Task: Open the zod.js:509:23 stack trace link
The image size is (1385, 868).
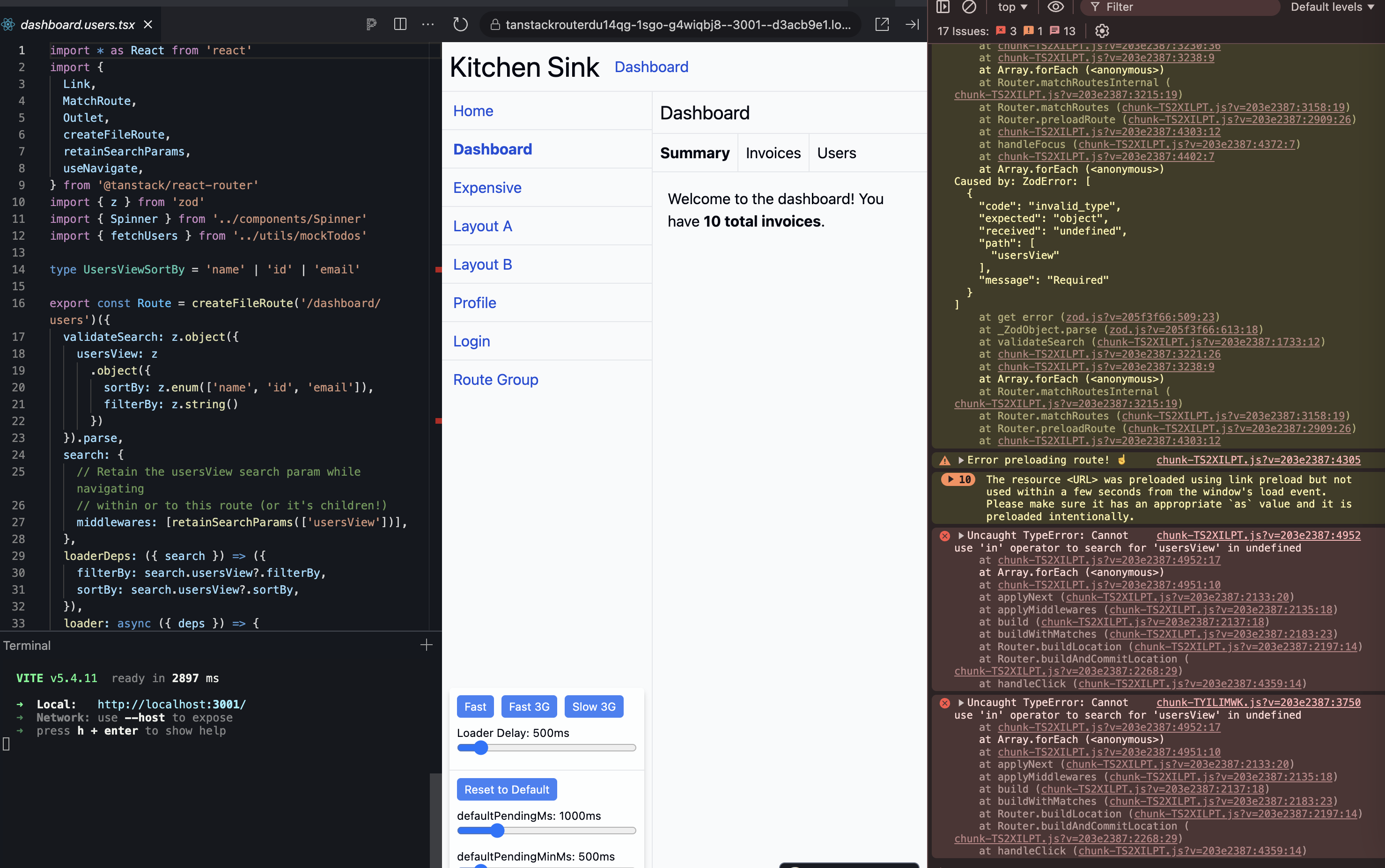Action: [x=1140, y=317]
